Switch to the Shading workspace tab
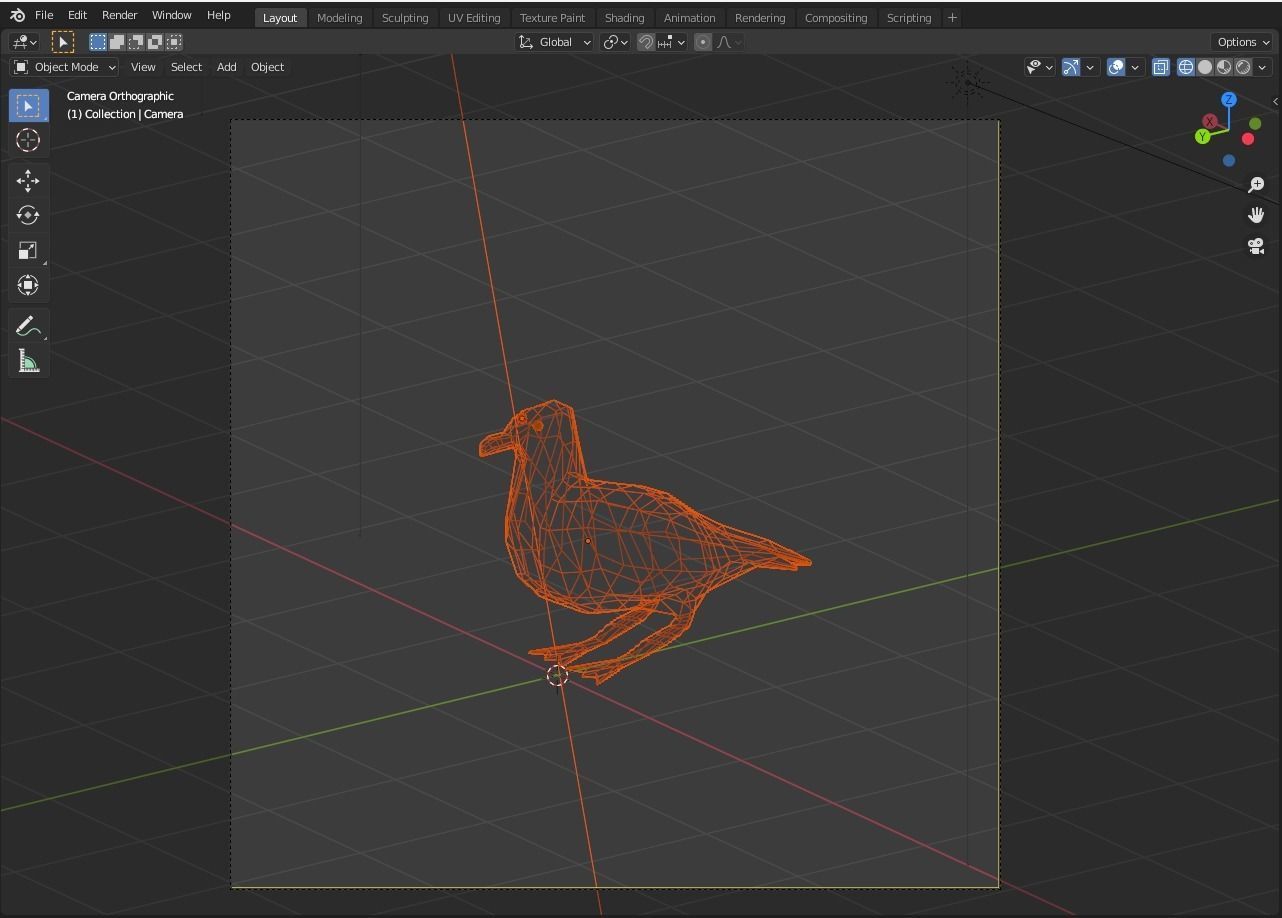Viewport: 1282px width, 918px height. pos(624,18)
